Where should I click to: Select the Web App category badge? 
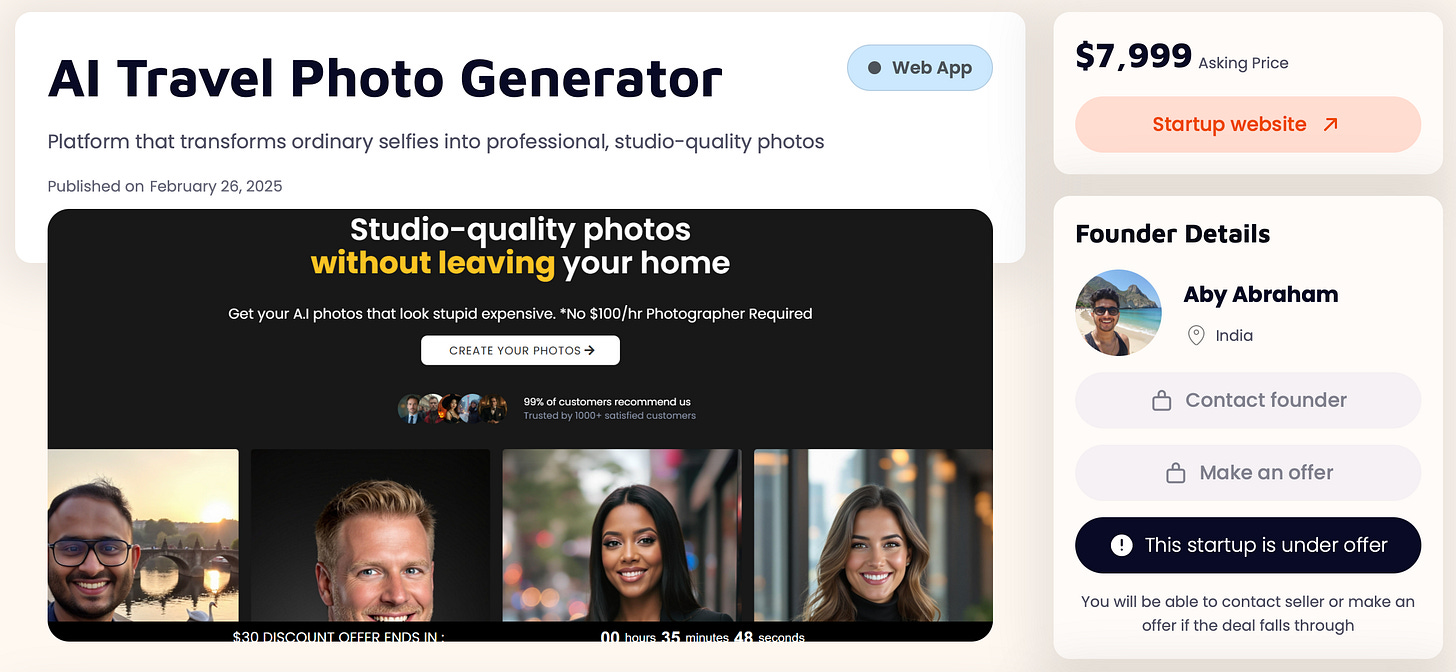920,68
